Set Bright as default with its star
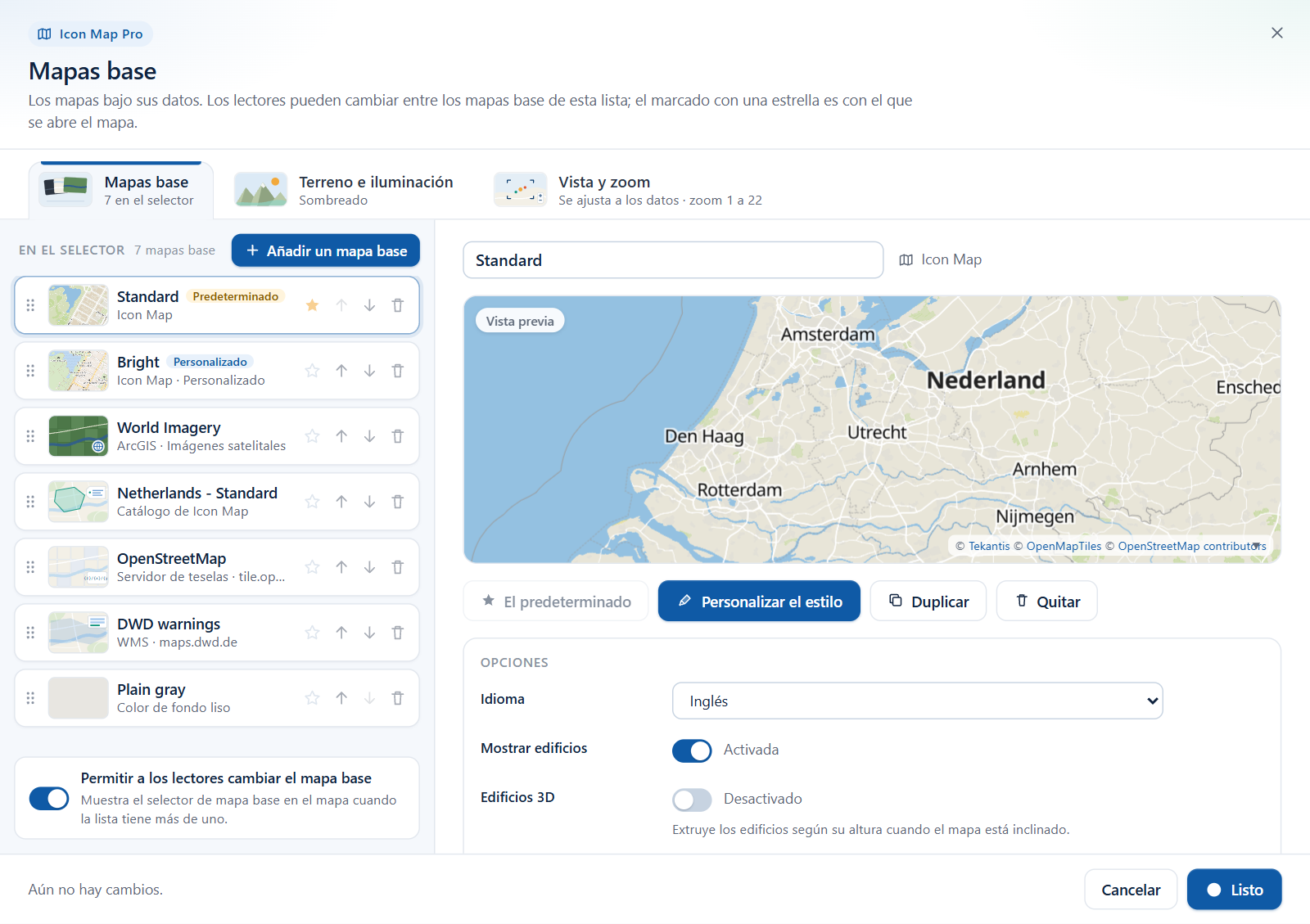 tap(312, 371)
